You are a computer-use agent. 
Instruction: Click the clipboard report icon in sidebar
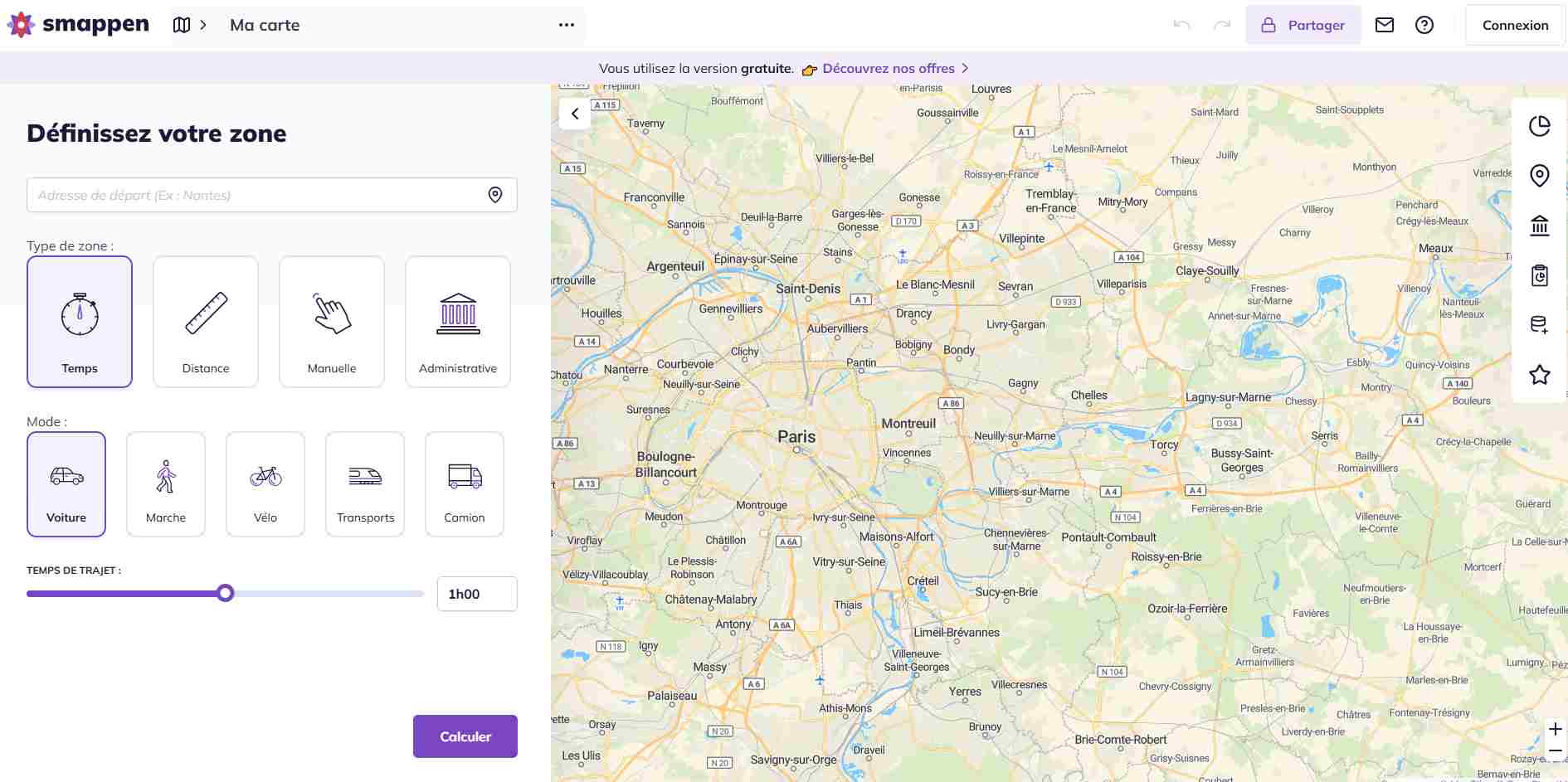[x=1539, y=275]
